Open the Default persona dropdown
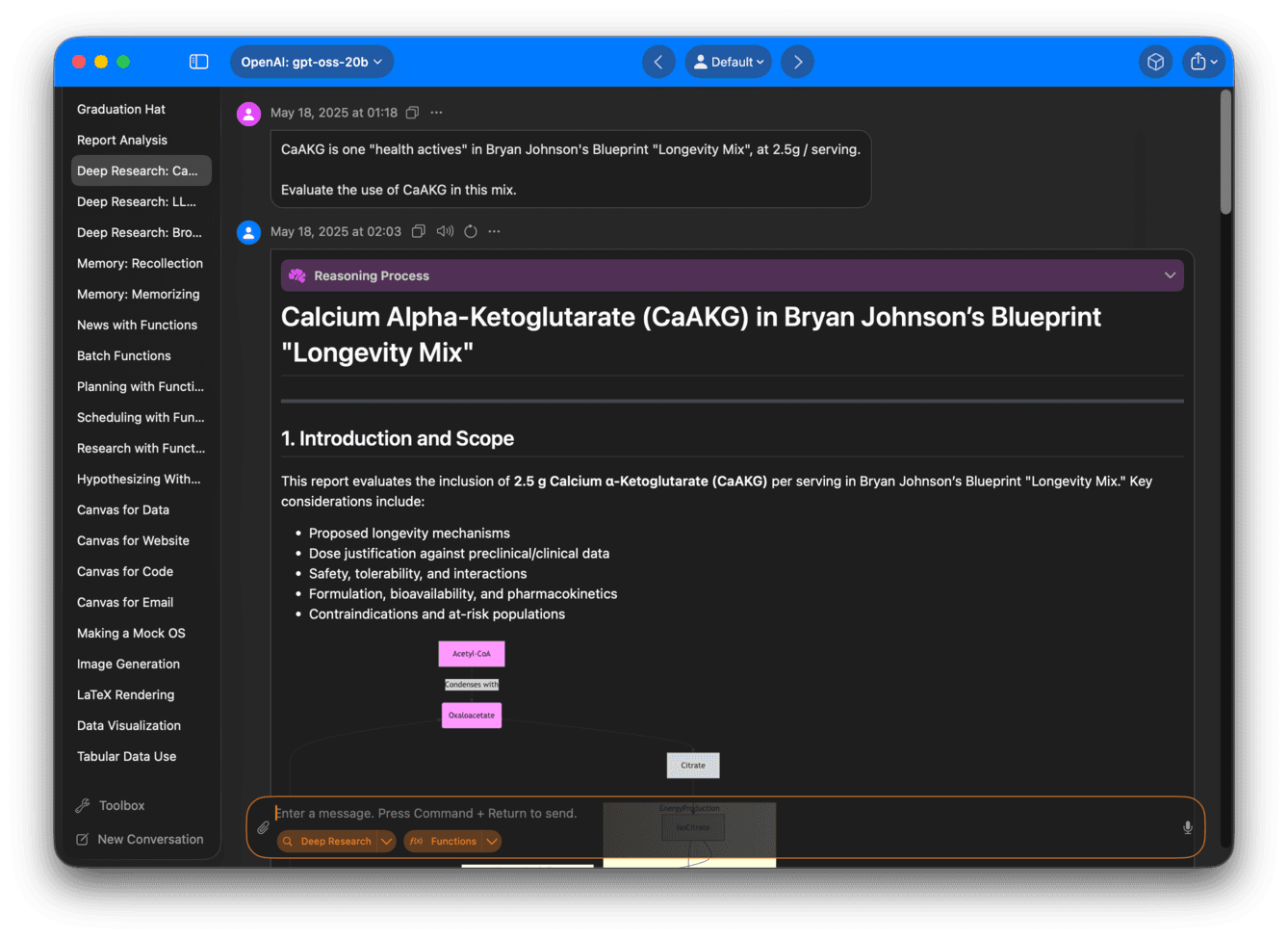This screenshot has width=1288, height=939. pyautogui.click(x=729, y=62)
